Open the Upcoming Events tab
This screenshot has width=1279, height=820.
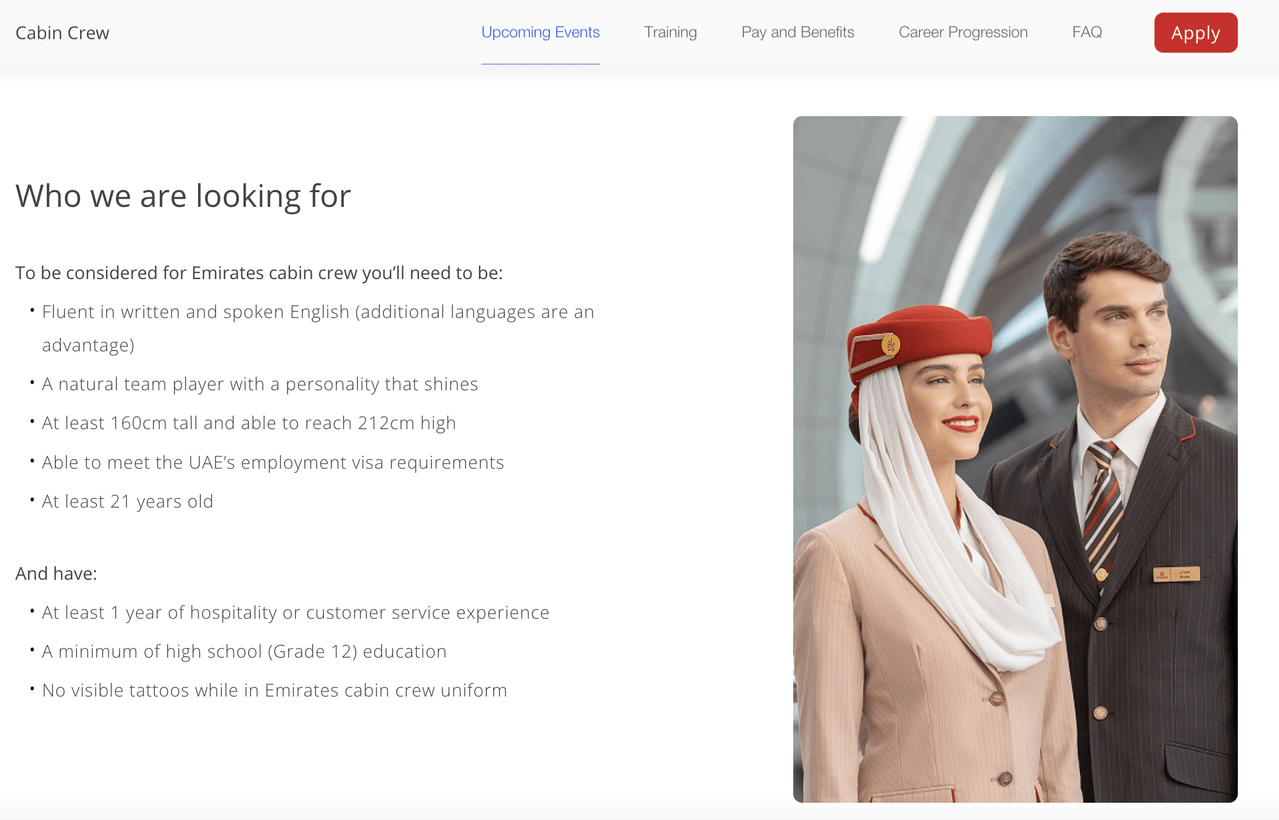(540, 32)
